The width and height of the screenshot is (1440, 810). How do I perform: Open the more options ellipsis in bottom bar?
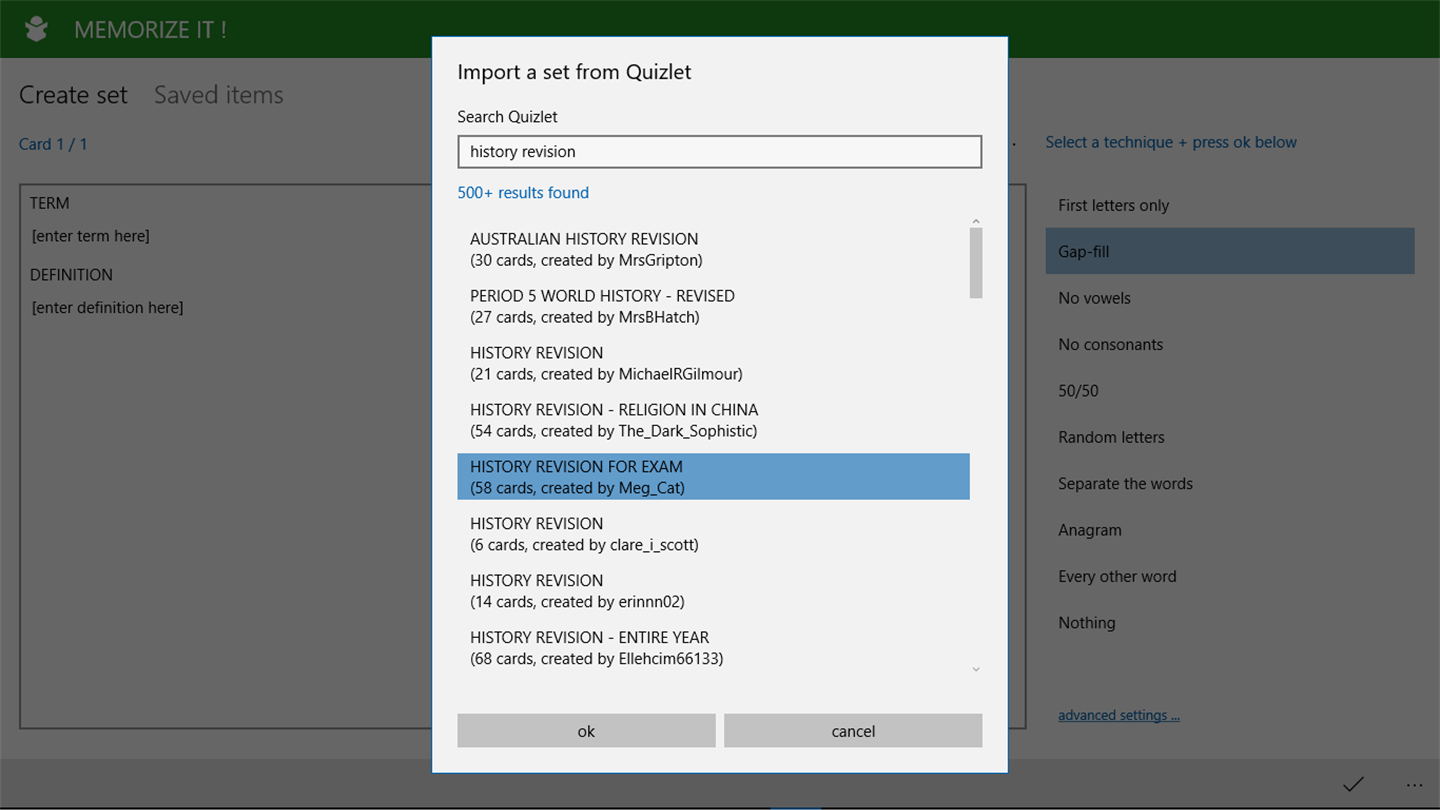[1413, 785]
